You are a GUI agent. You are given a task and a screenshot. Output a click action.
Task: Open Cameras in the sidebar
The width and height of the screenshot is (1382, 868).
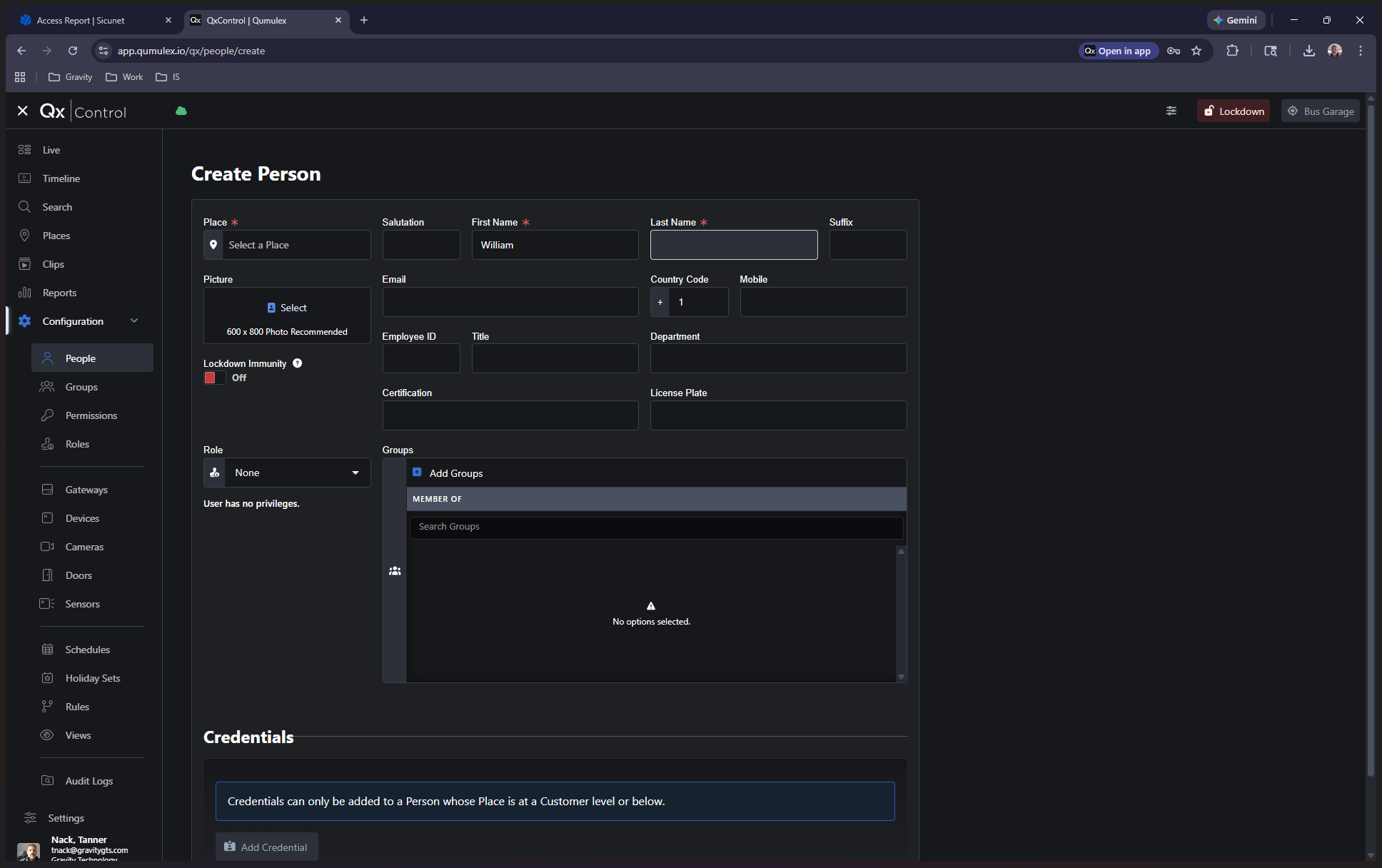84,547
